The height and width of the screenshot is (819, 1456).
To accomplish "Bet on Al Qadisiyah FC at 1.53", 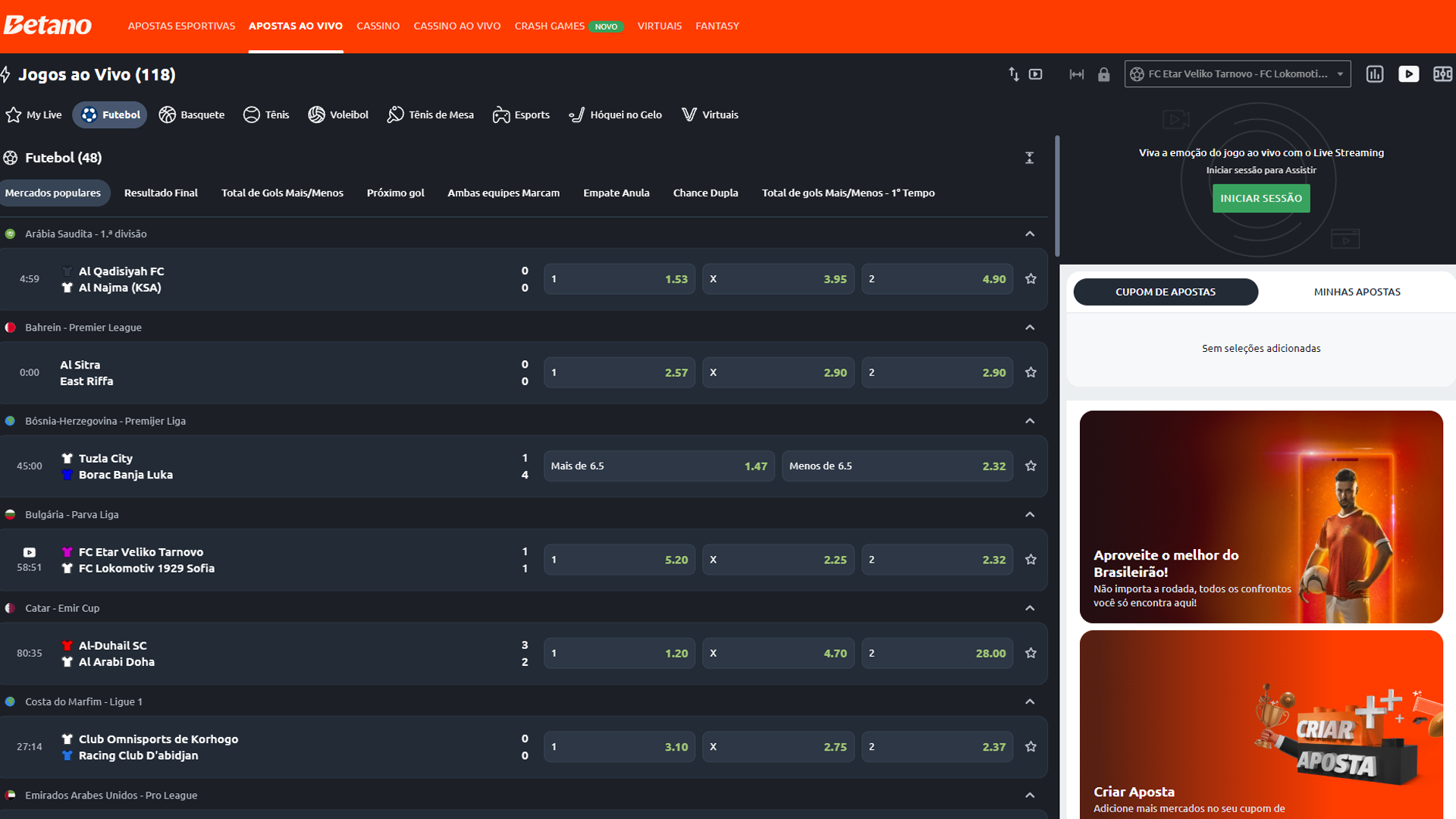I will [619, 279].
